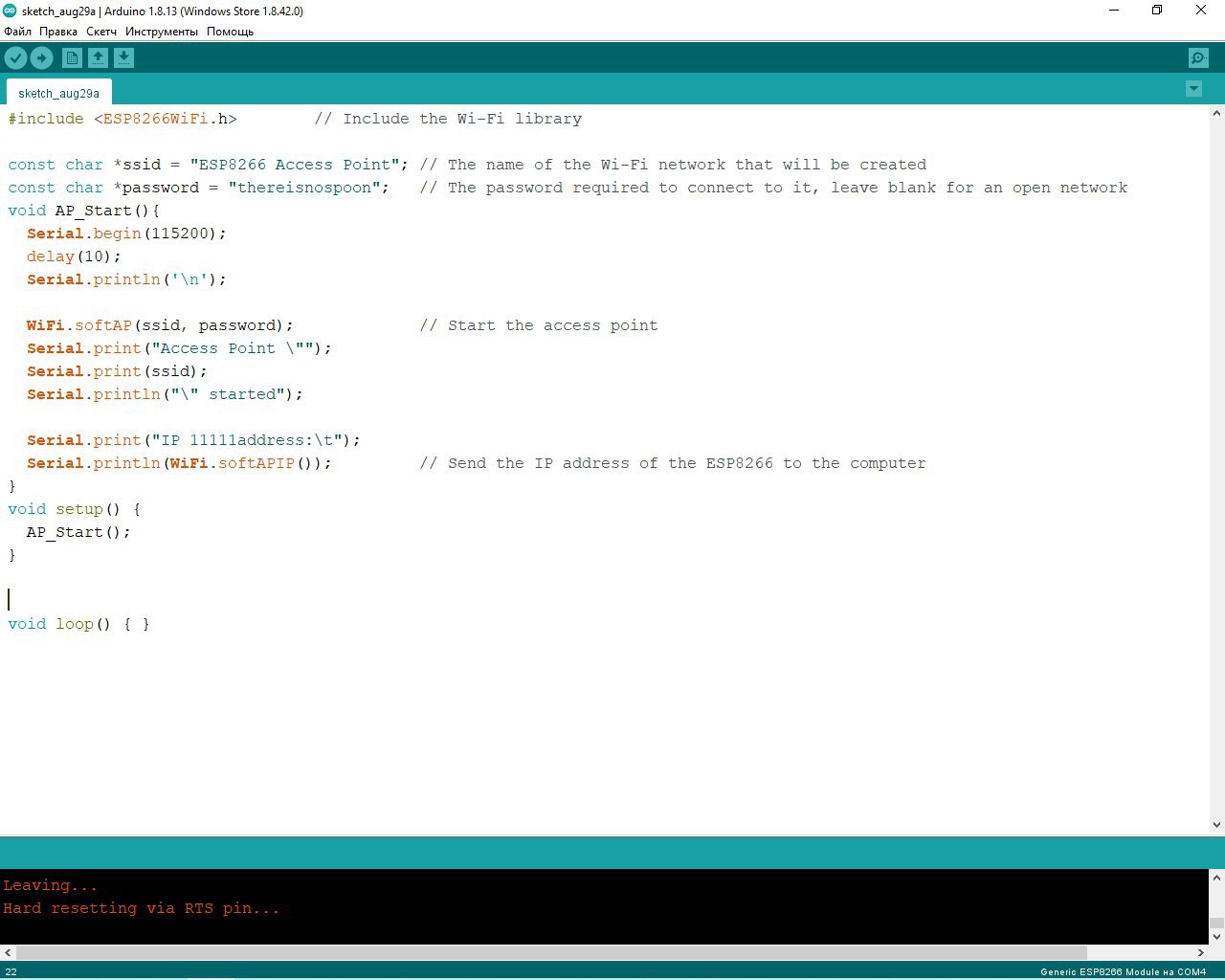
Task: Click the AP_Start(); call inside setup
Action: [78, 532]
